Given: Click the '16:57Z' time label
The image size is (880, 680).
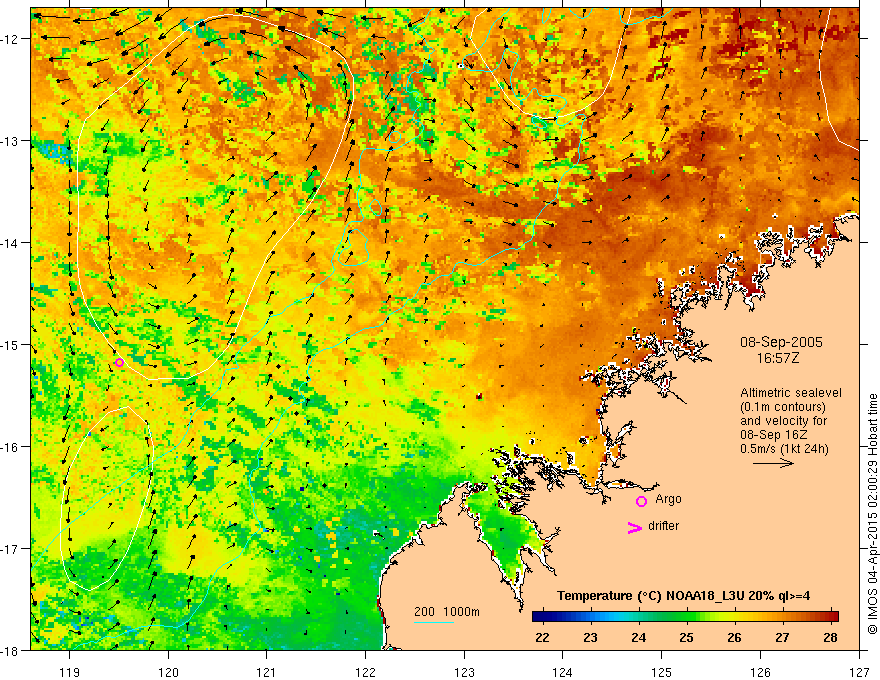Looking at the screenshot, I should [777, 358].
